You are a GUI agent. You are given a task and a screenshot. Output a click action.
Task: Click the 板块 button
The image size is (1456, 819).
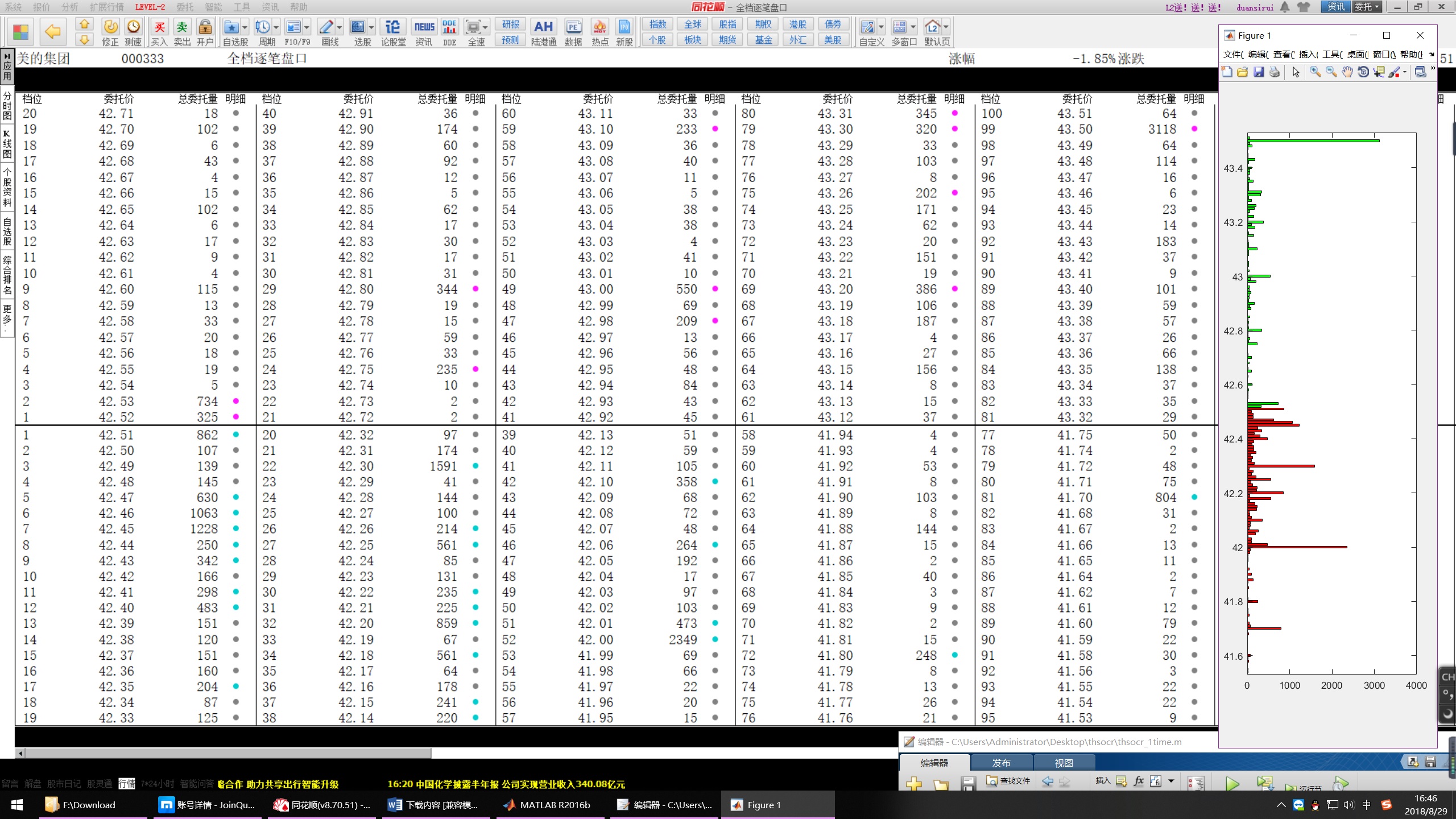[x=693, y=40]
